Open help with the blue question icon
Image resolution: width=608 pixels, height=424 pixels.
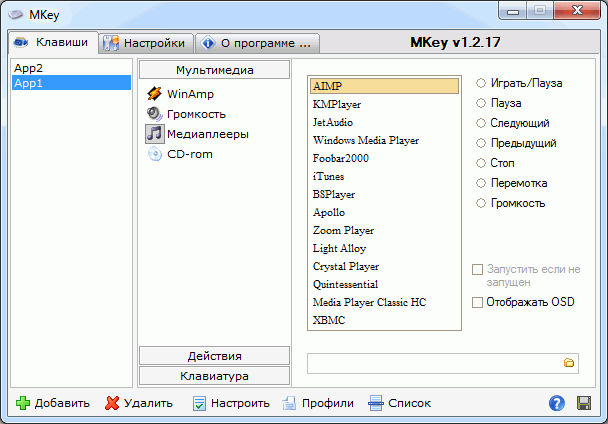click(556, 403)
